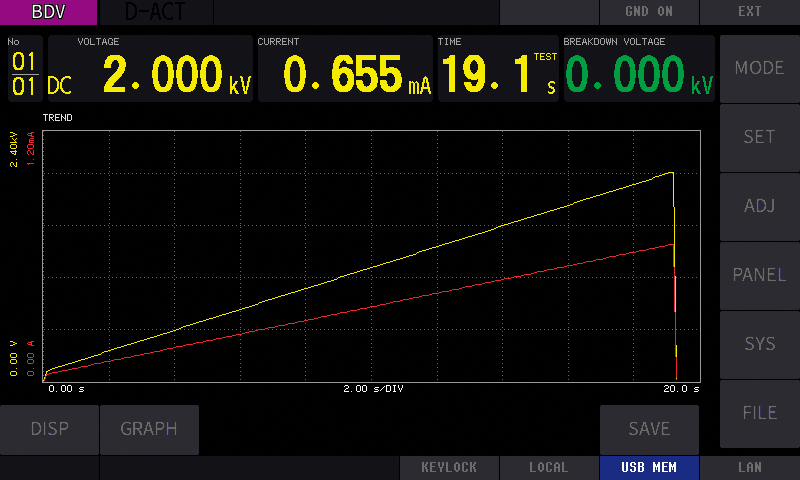The width and height of the screenshot is (800, 480).
Task: Open the SET menu
Action: pos(759,137)
